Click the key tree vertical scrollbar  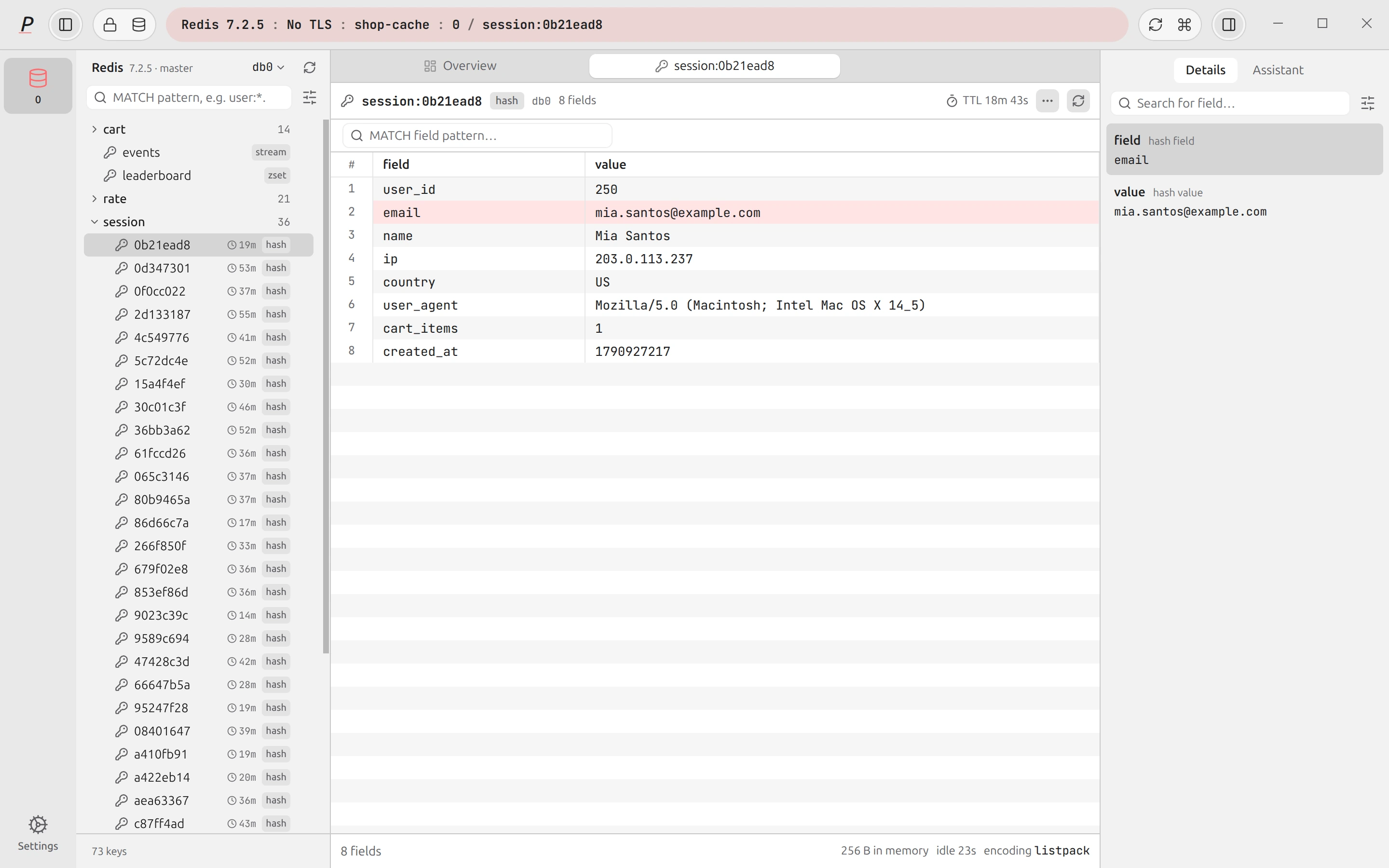tap(326, 386)
